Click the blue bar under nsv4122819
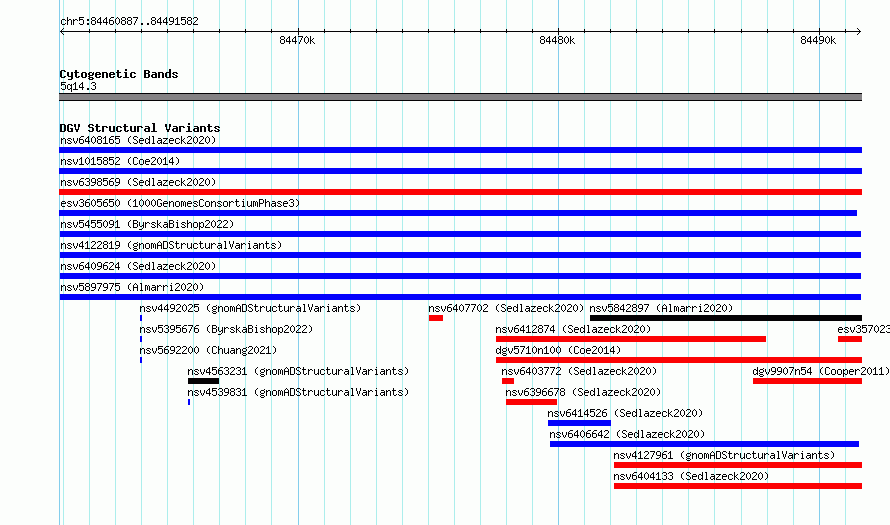Screen dimensions: 890x525 [460, 255]
